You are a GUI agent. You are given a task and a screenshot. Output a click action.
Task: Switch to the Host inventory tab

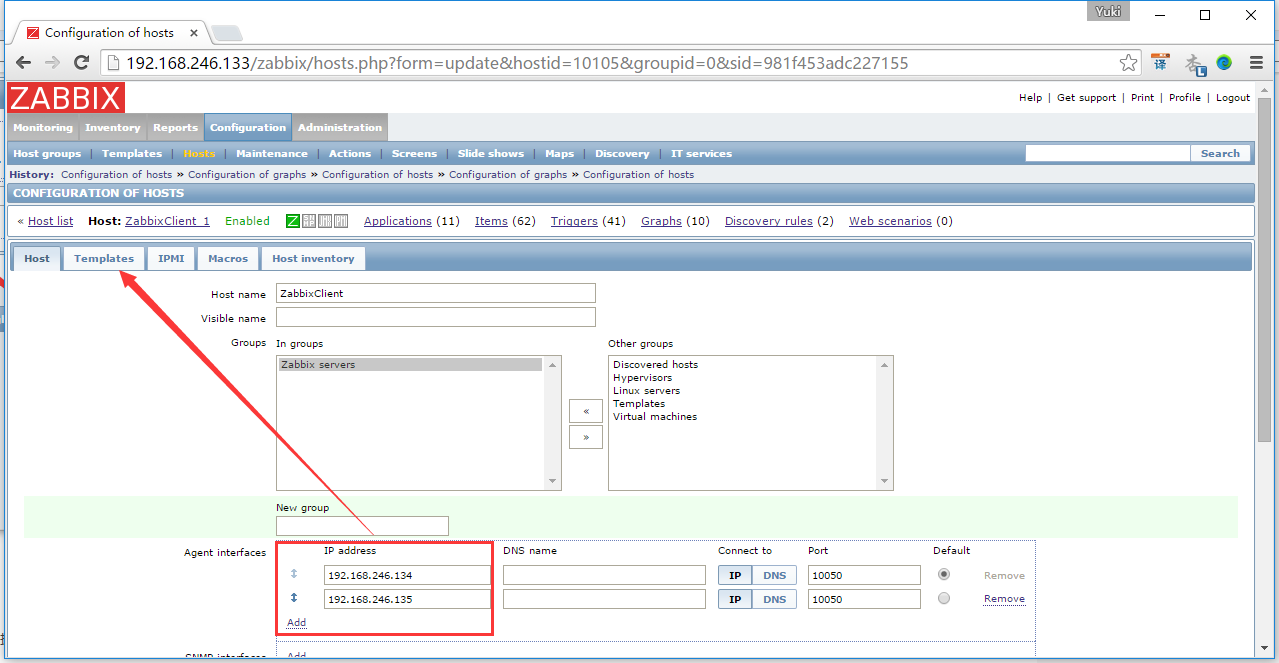point(313,258)
